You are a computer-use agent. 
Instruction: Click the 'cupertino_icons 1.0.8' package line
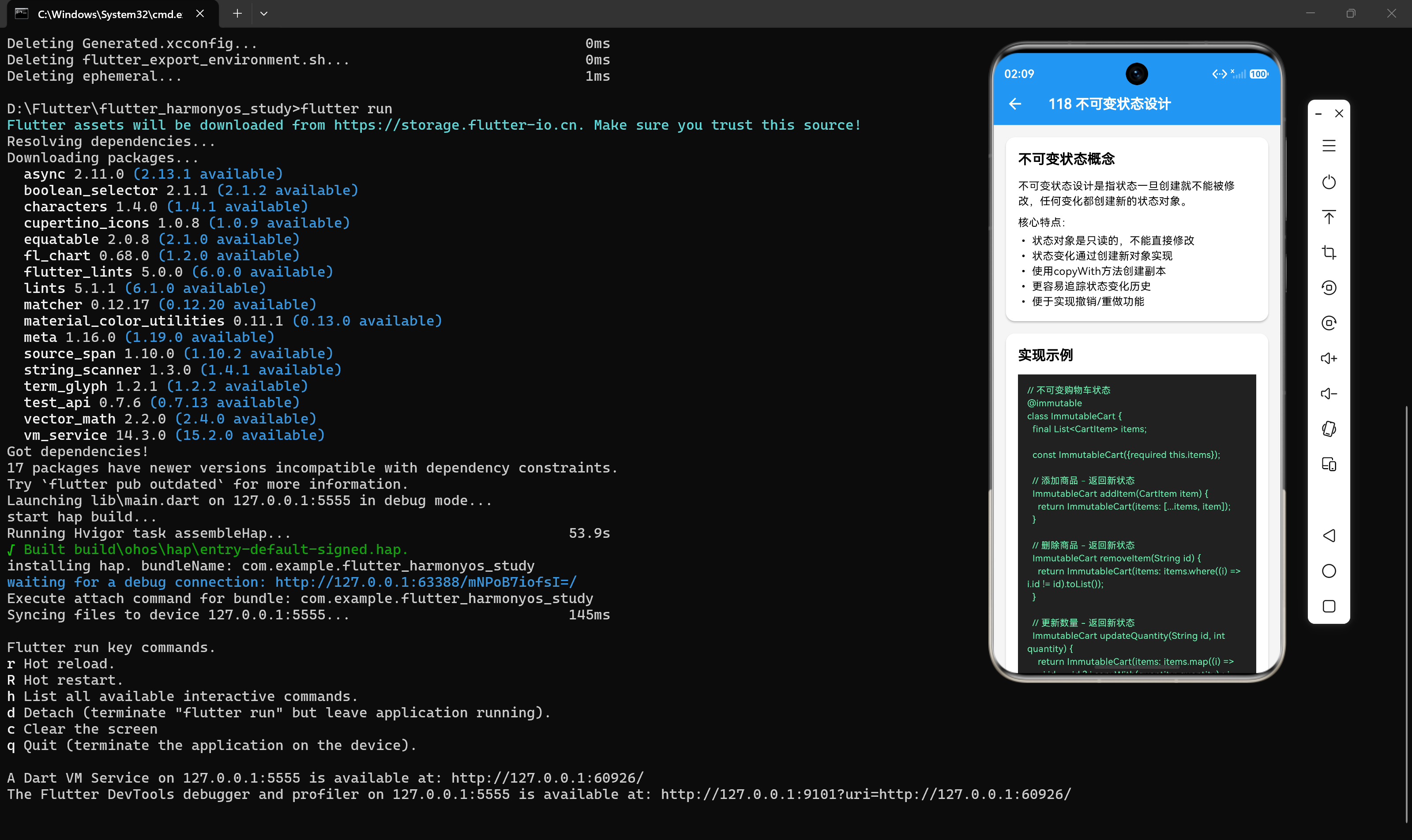pyautogui.click(x=187, y=223)
